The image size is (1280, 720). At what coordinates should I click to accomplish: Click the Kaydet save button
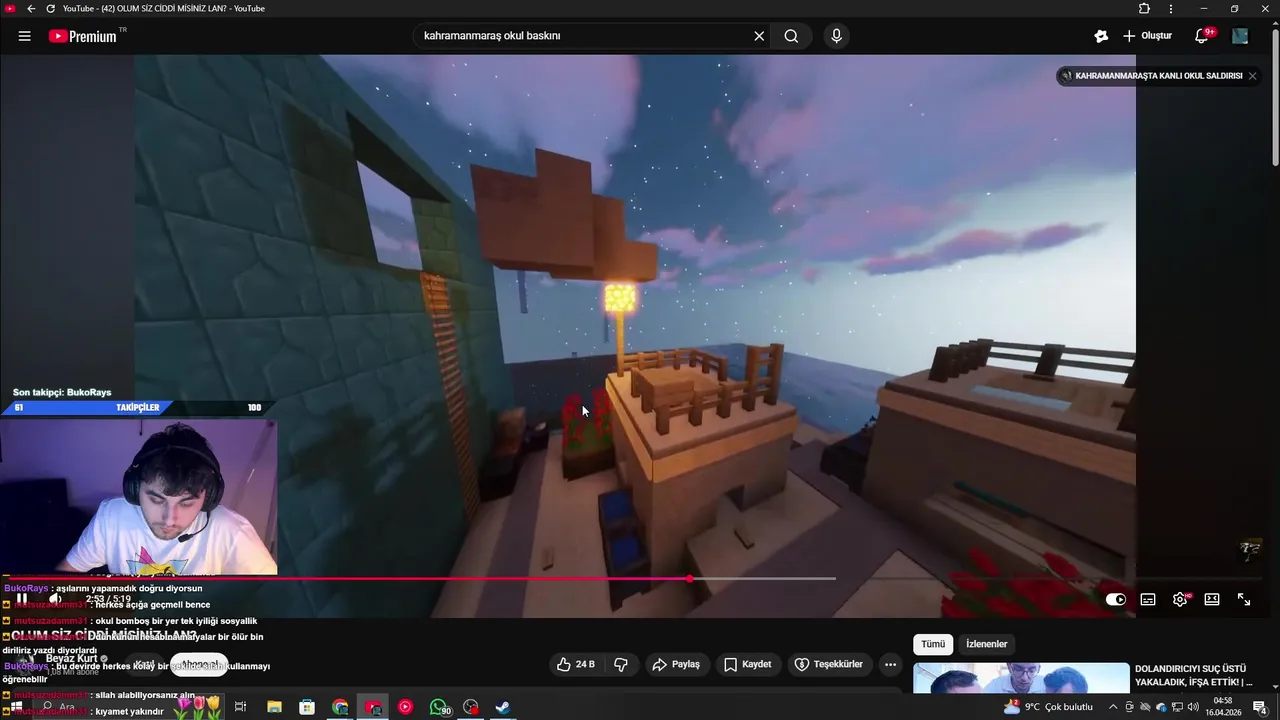coord(747,664)
